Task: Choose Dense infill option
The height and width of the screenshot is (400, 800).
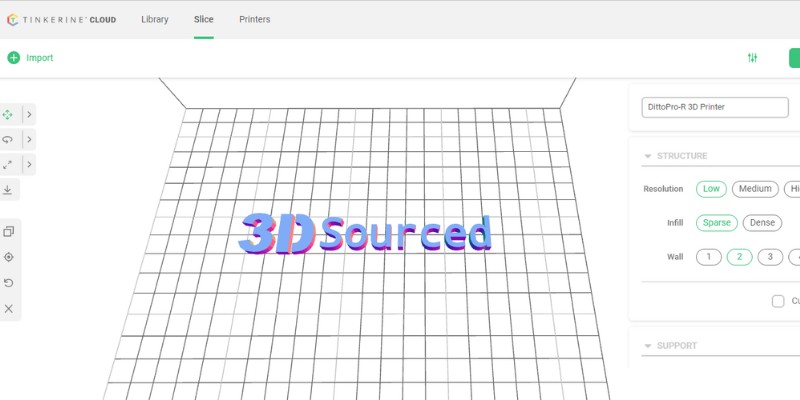Action: coord(762,223)
